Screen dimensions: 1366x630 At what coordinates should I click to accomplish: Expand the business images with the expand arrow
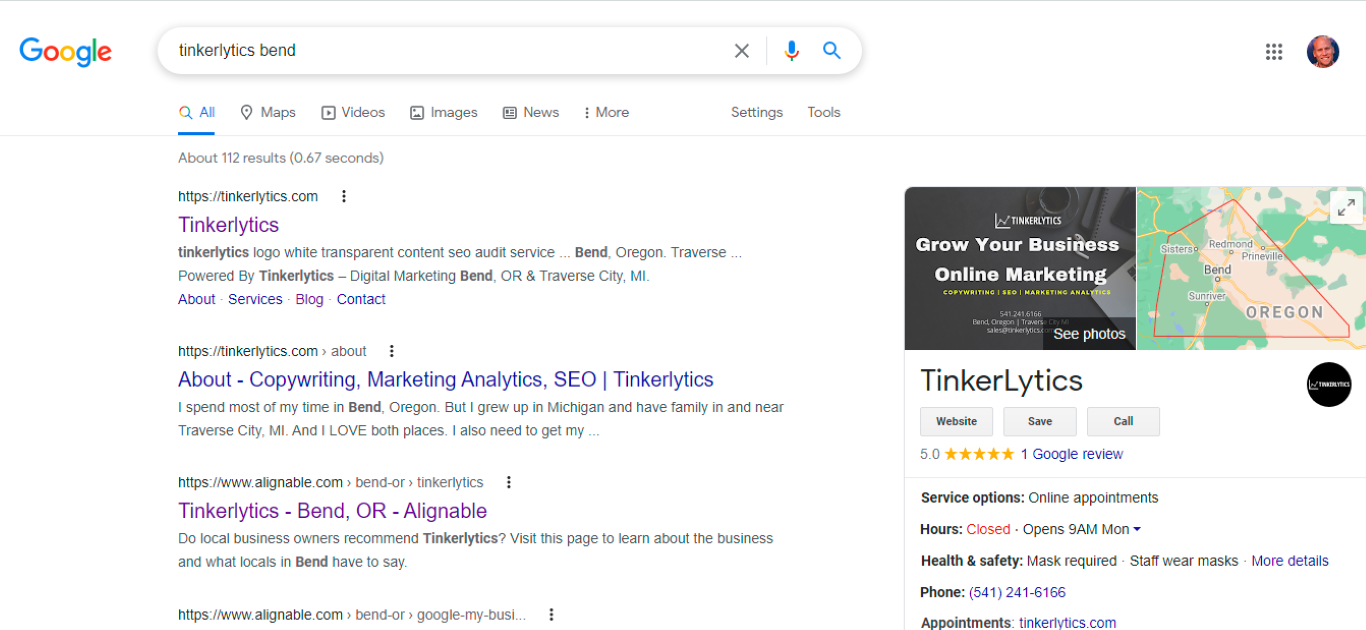point(1347,207)
